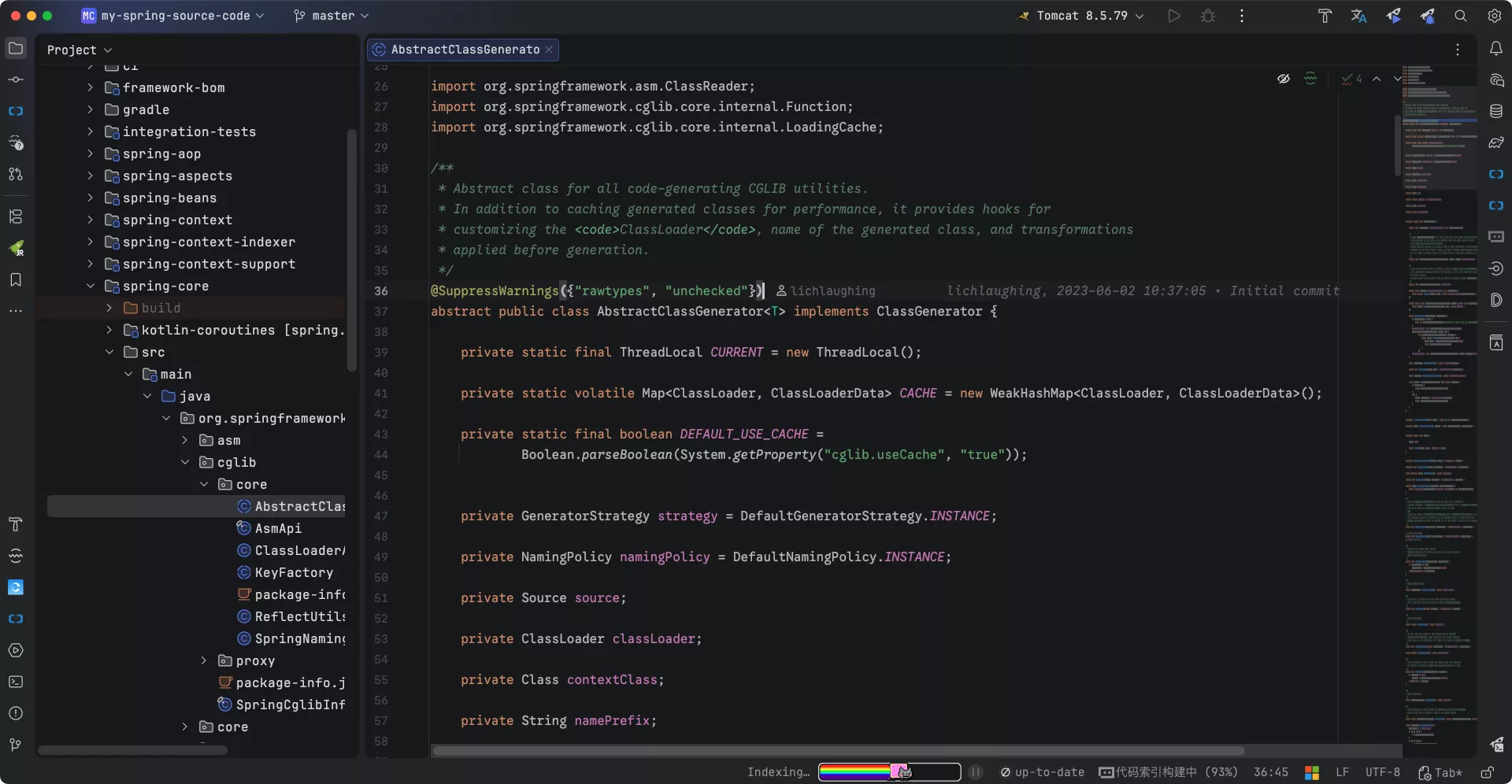Click the Debug bug icon
1512x784 pixels.
tap(1208, 16)
